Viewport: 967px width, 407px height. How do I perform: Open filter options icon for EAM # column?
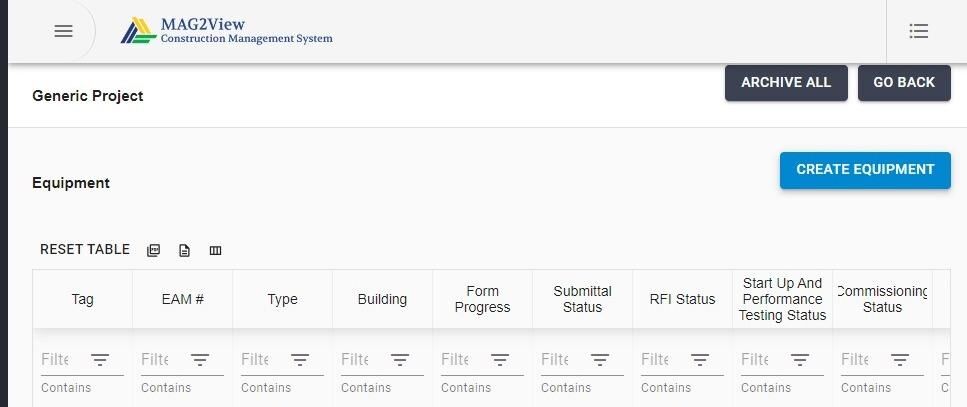point(200,360)
